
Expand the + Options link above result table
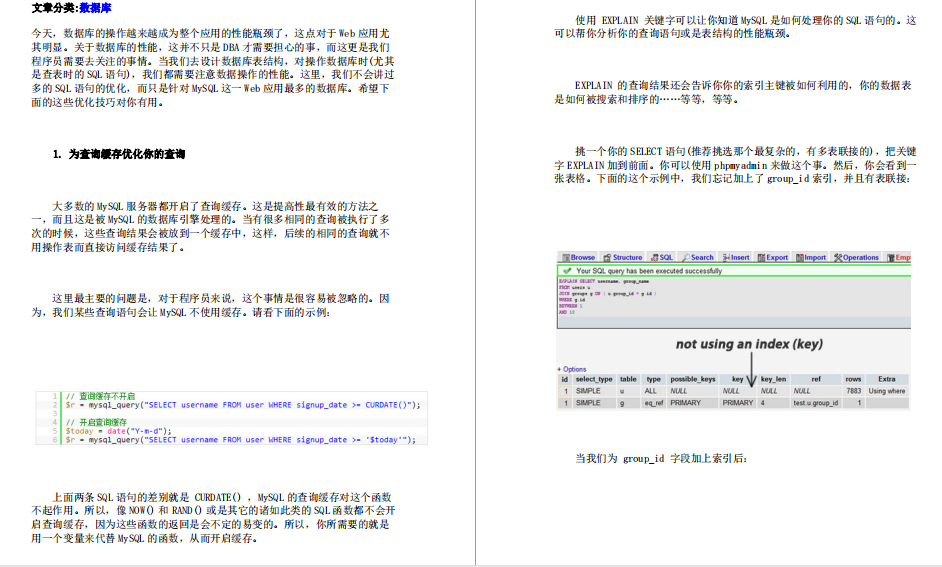pyautogui.click(x=571, y=369)
